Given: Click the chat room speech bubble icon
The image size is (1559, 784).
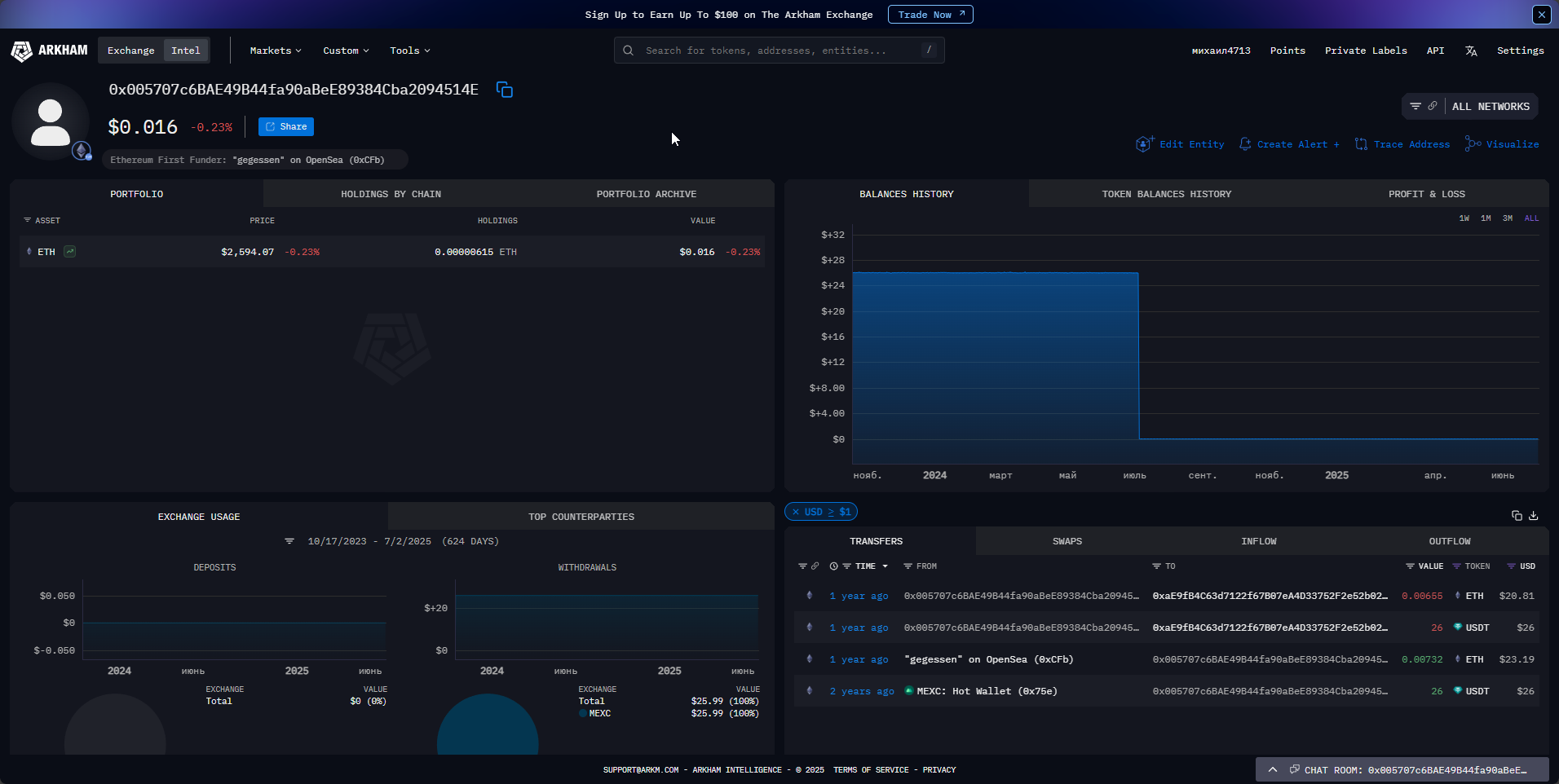Looking at the screenshot, I should pos(1294,769).
